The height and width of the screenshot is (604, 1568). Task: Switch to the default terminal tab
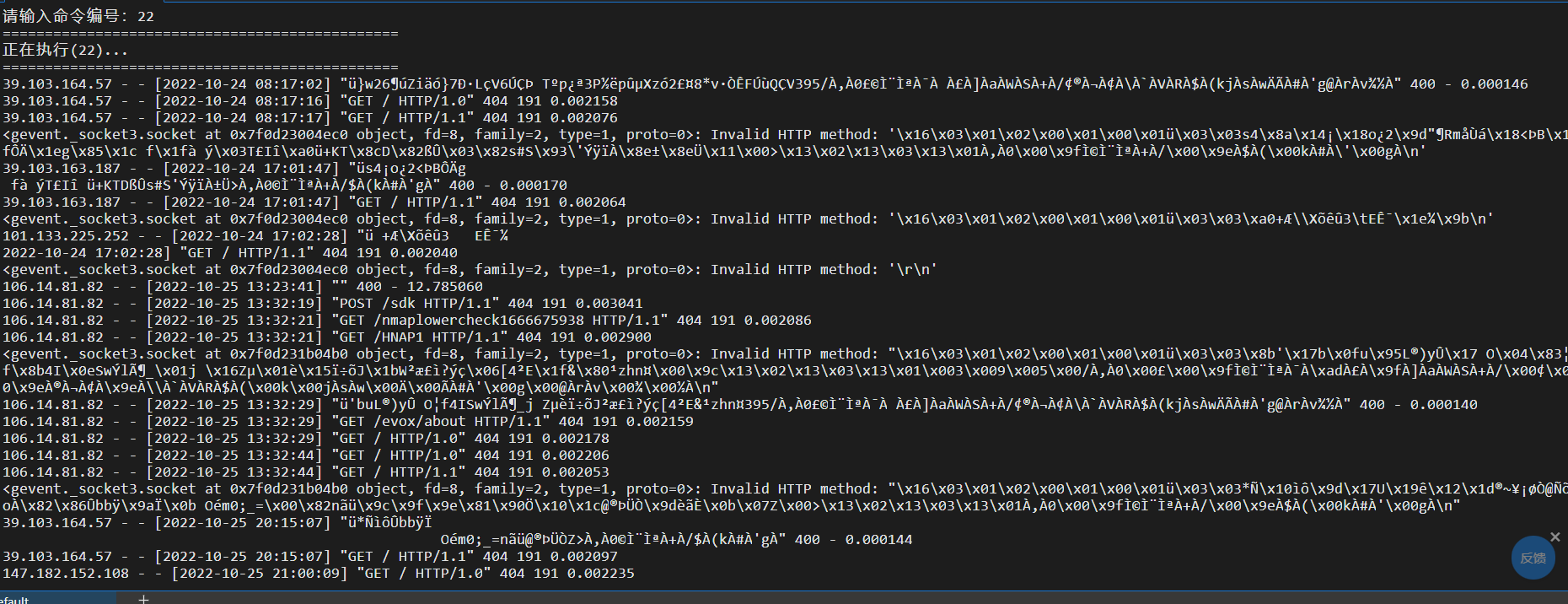[x=15, y=600]
